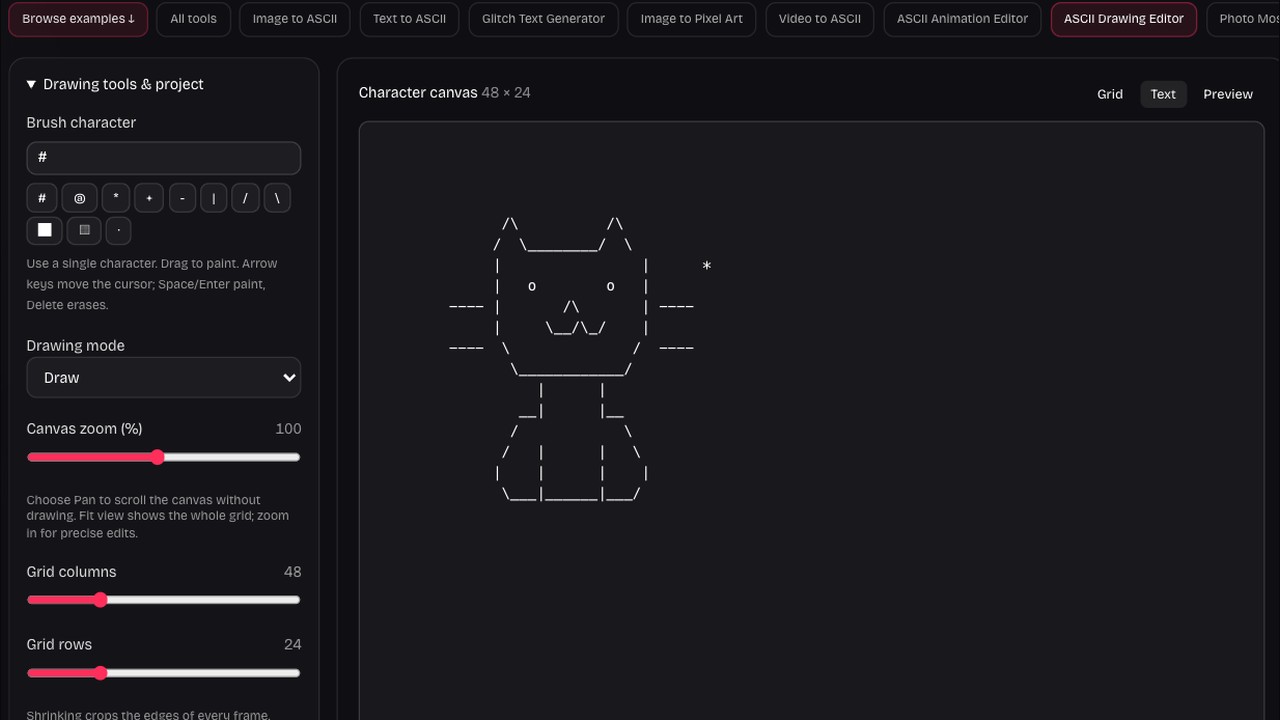
Task: Pick the small dot brush preset
Action: 119,230
